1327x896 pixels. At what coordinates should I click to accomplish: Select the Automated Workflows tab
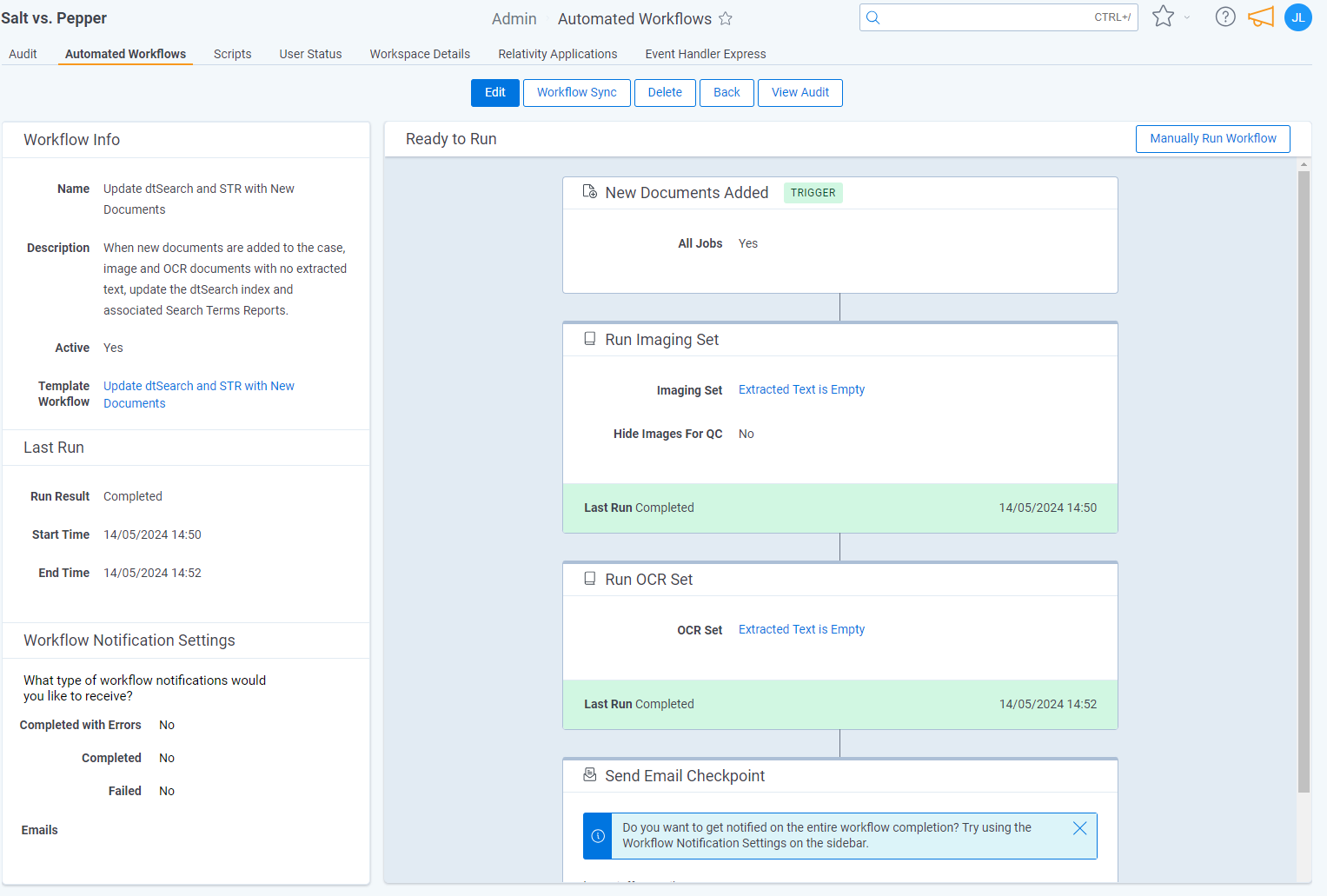coord(125,54)
